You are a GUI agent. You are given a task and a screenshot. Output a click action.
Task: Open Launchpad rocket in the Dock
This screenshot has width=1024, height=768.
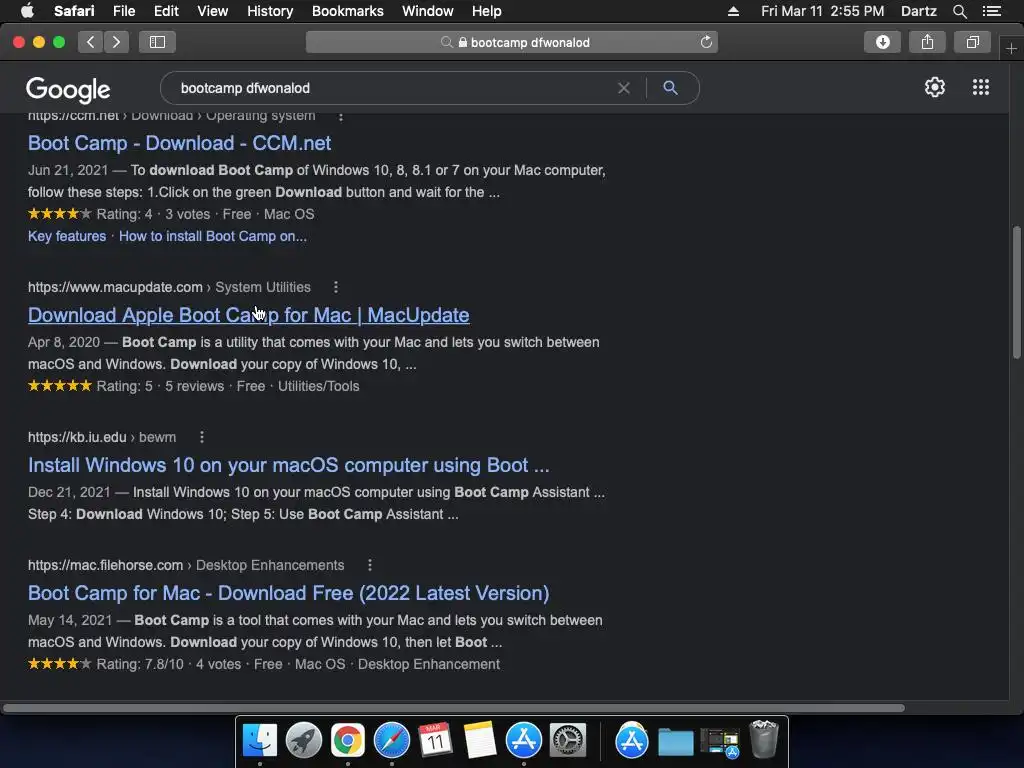[304, 741]
